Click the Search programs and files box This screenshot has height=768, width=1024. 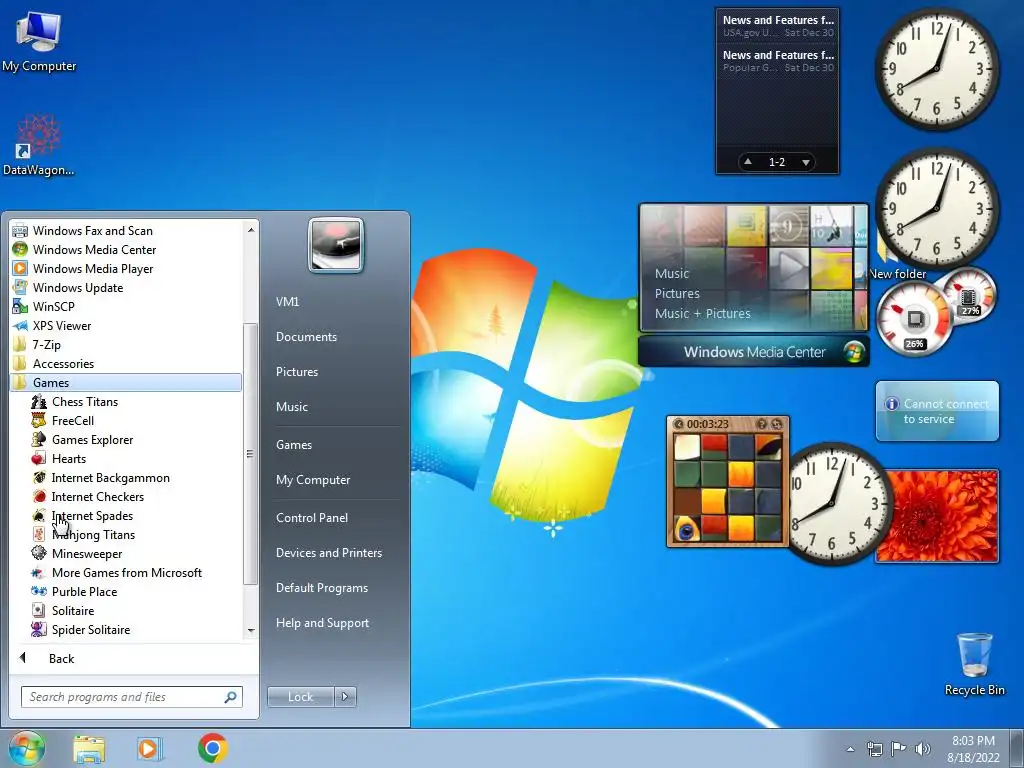point(131,697)
